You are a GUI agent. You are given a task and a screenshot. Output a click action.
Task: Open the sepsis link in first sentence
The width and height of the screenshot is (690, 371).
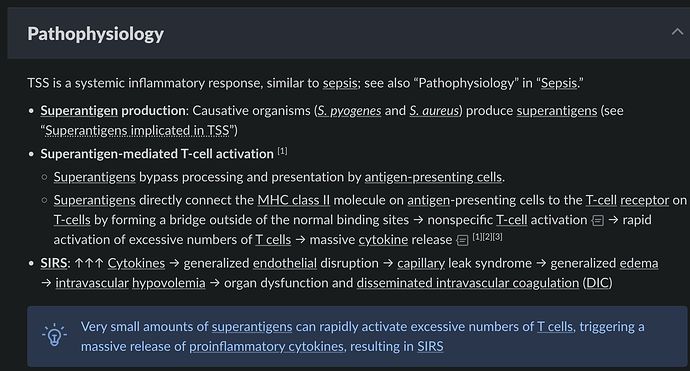(x=340, y=83)
